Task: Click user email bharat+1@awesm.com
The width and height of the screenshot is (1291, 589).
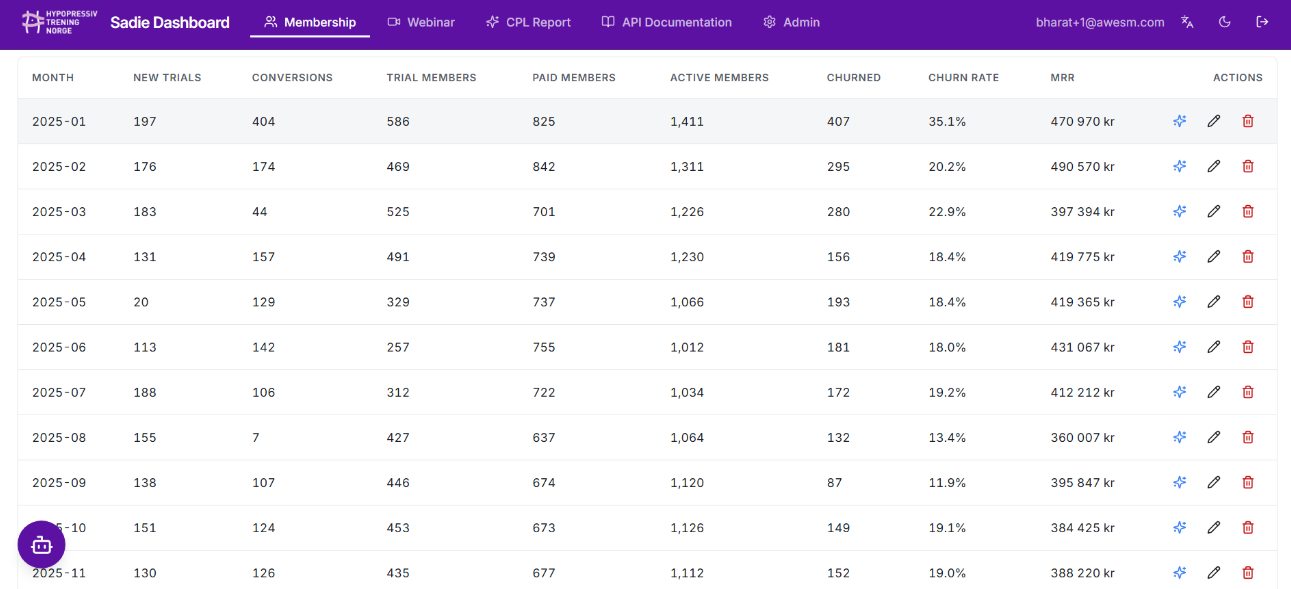Action: 1100,22
